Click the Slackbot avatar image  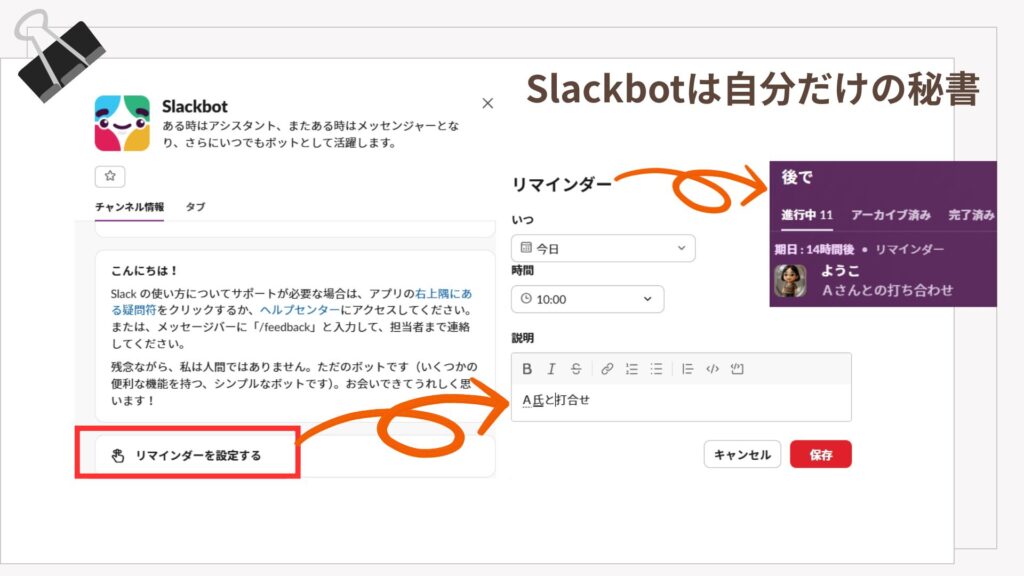122,123
